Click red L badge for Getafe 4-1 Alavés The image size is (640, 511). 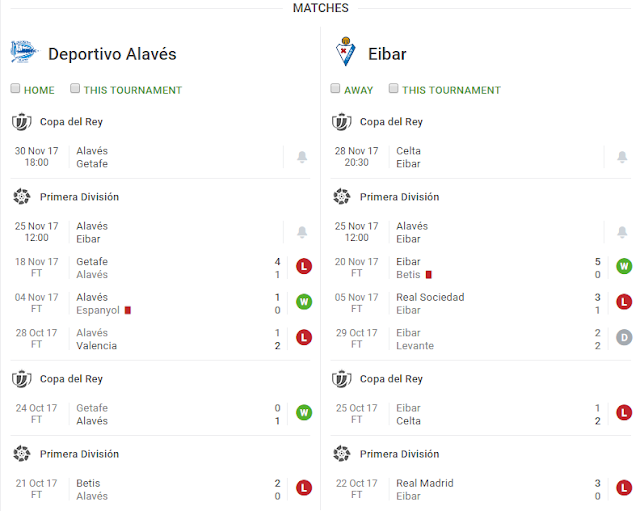(304, 267)
